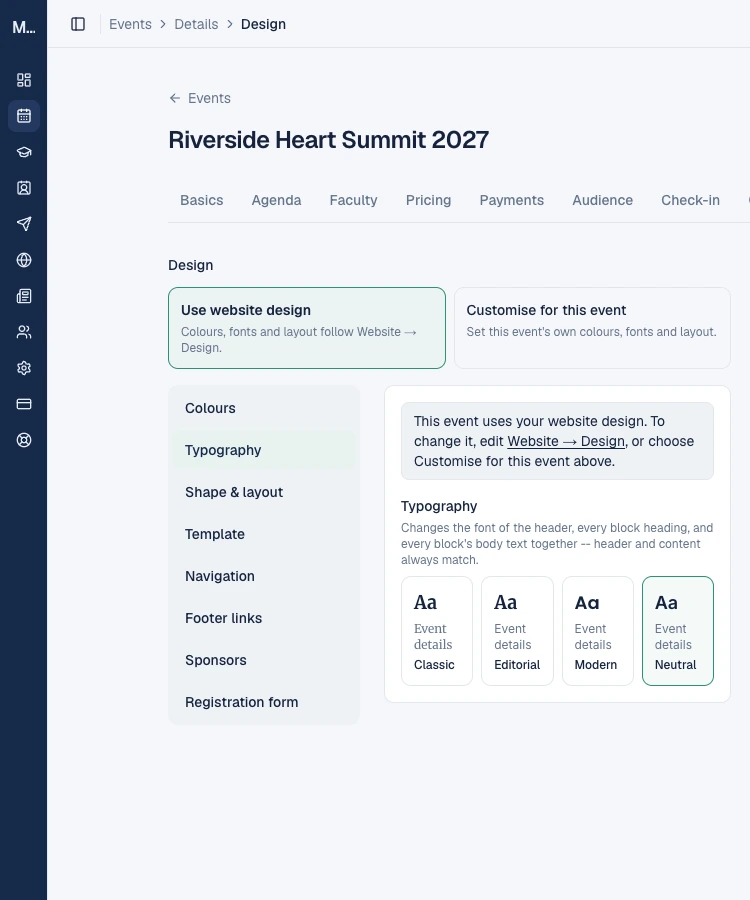The width and height of the screenshot is (750, 900).
Task: Open the Typography design section
Action: point(264,450)
